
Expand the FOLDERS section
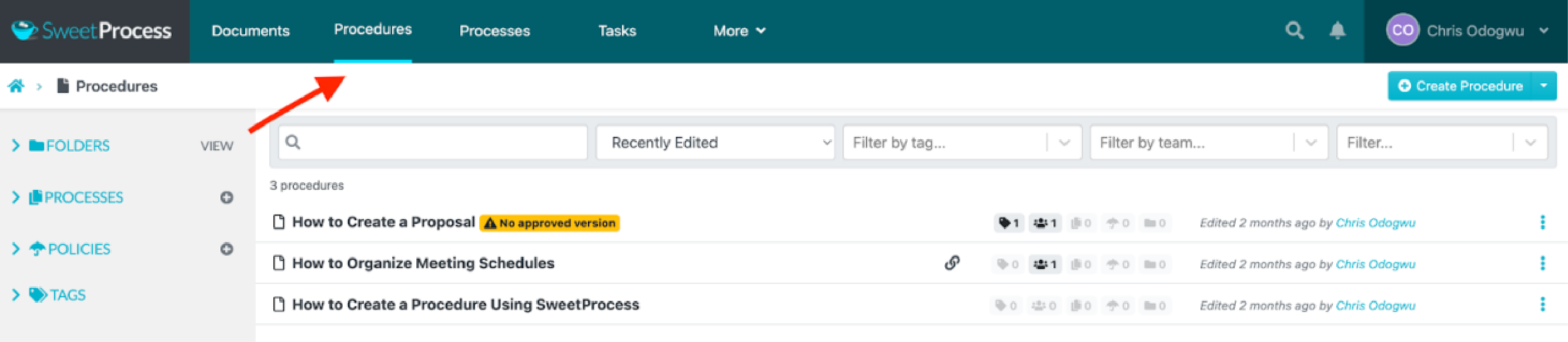16,146
